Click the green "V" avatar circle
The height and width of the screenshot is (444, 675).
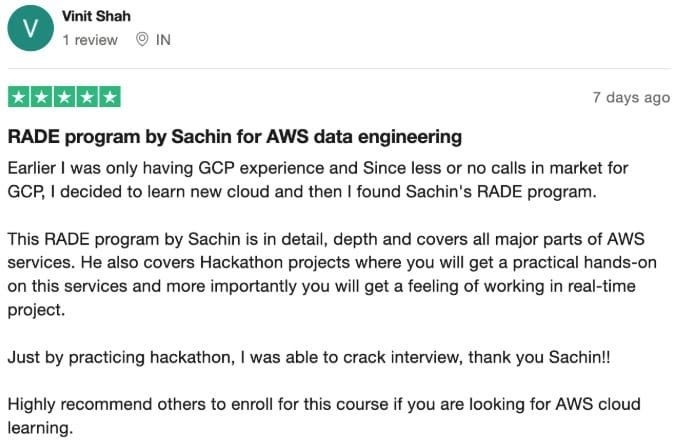point(31,29)
